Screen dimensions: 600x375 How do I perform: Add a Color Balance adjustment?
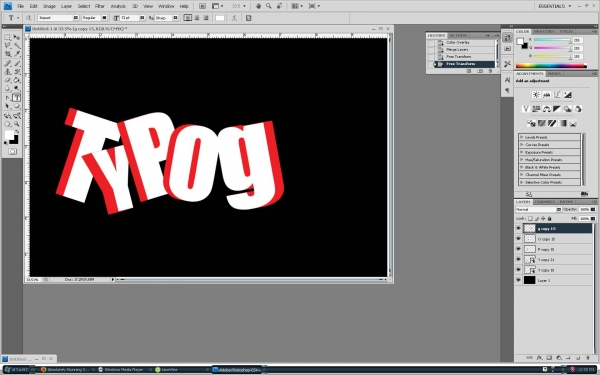[546, 109]
